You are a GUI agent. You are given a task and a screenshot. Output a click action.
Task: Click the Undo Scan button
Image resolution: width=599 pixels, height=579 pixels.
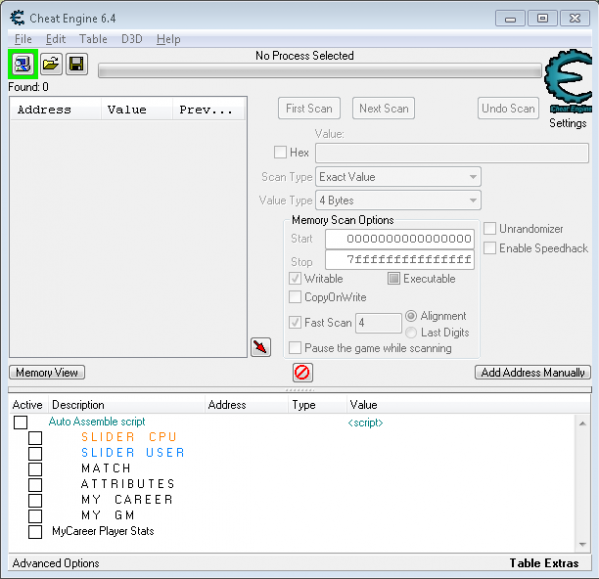508,108
